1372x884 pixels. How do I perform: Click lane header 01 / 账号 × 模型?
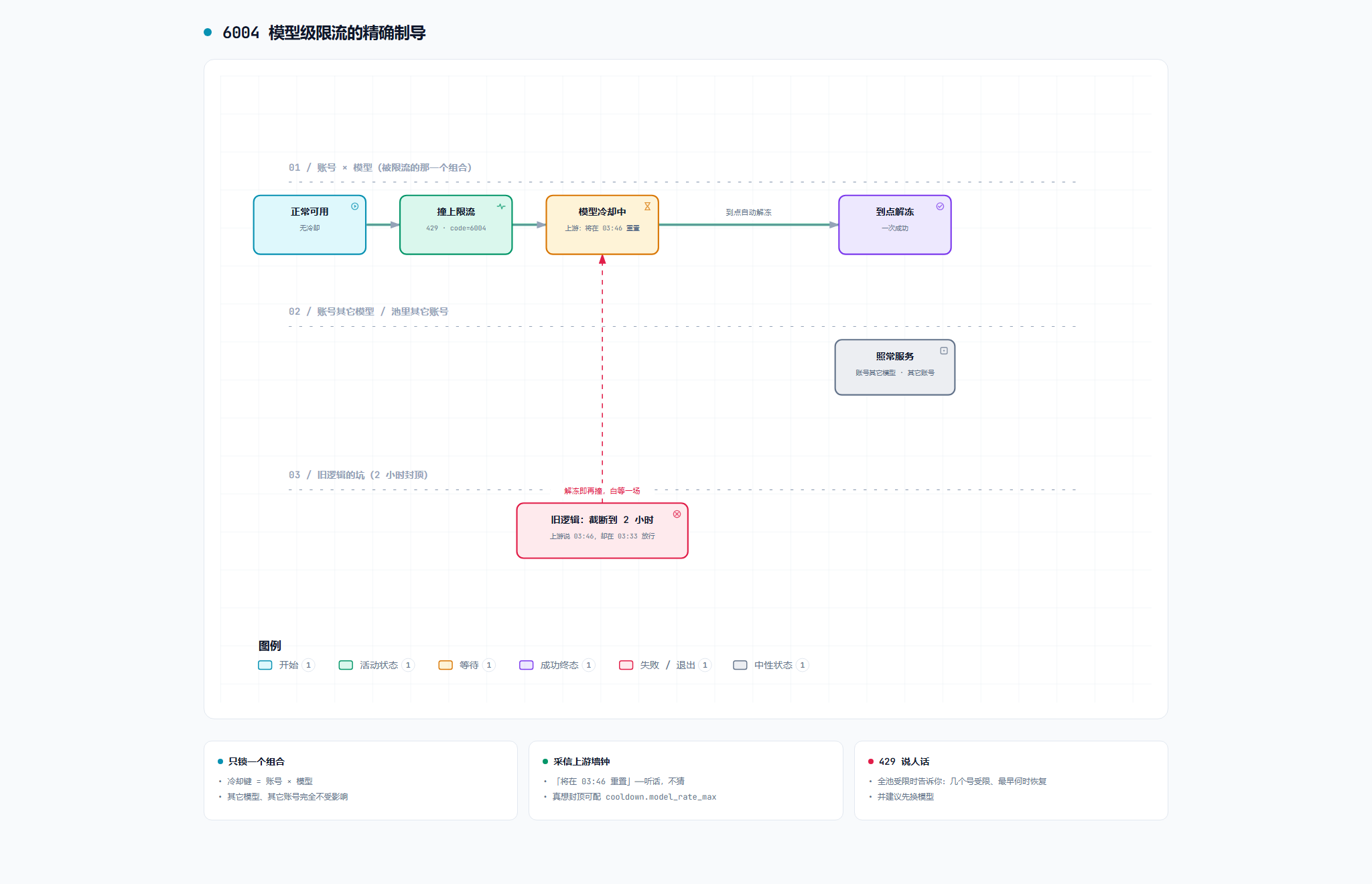click(380, 167)
